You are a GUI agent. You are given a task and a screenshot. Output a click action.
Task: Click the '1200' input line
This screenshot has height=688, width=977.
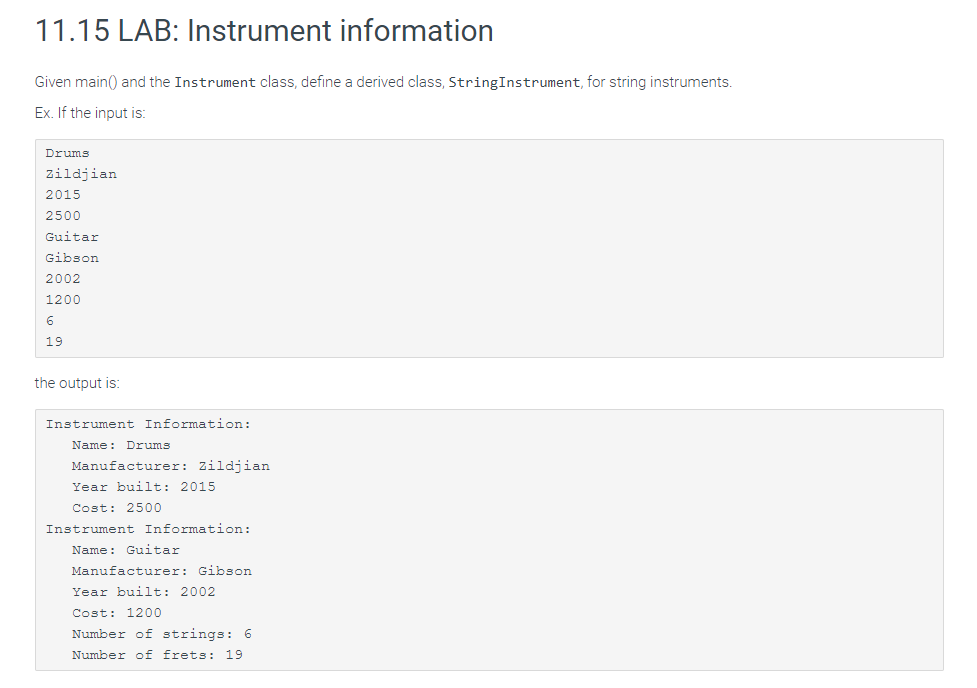(63, 300)
